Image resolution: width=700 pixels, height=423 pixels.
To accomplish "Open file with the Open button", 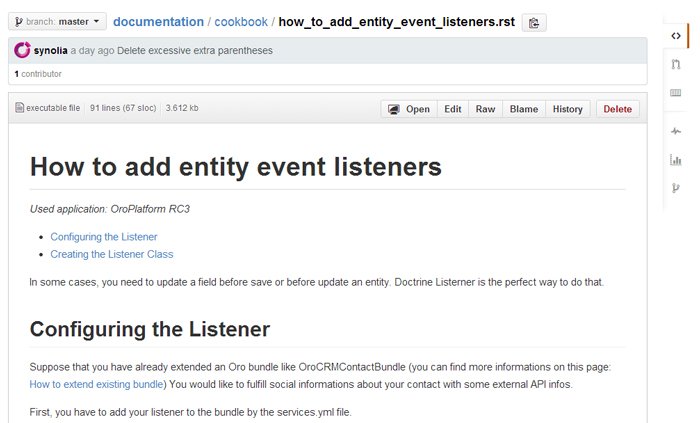I will [x=408, y=109].
